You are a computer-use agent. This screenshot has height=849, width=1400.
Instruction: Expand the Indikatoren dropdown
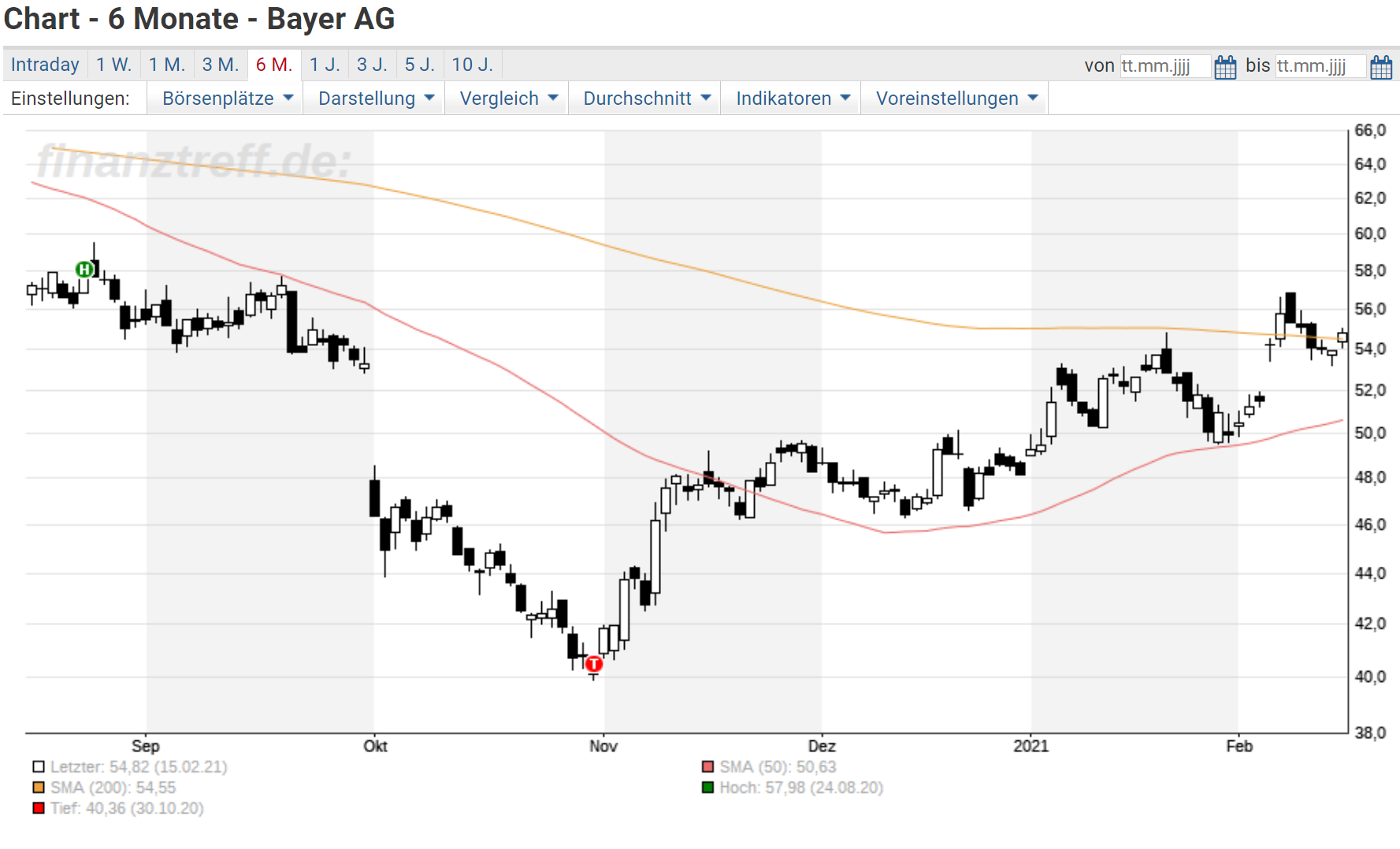pos(793,99)
